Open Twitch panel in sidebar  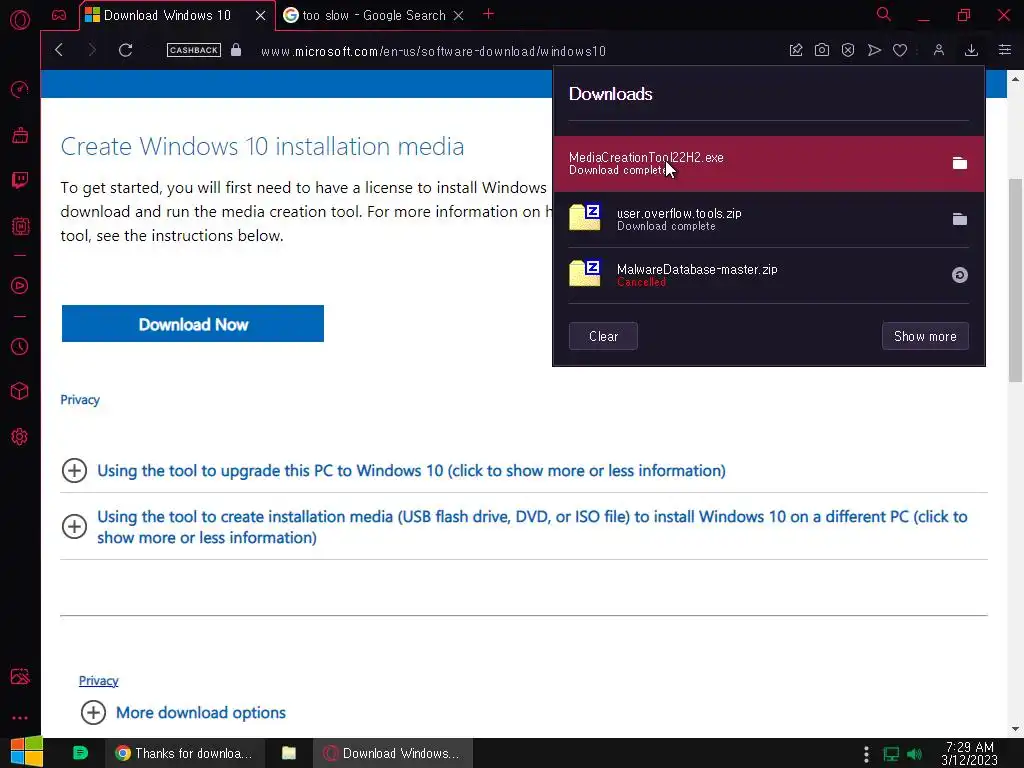pos(20,180)
